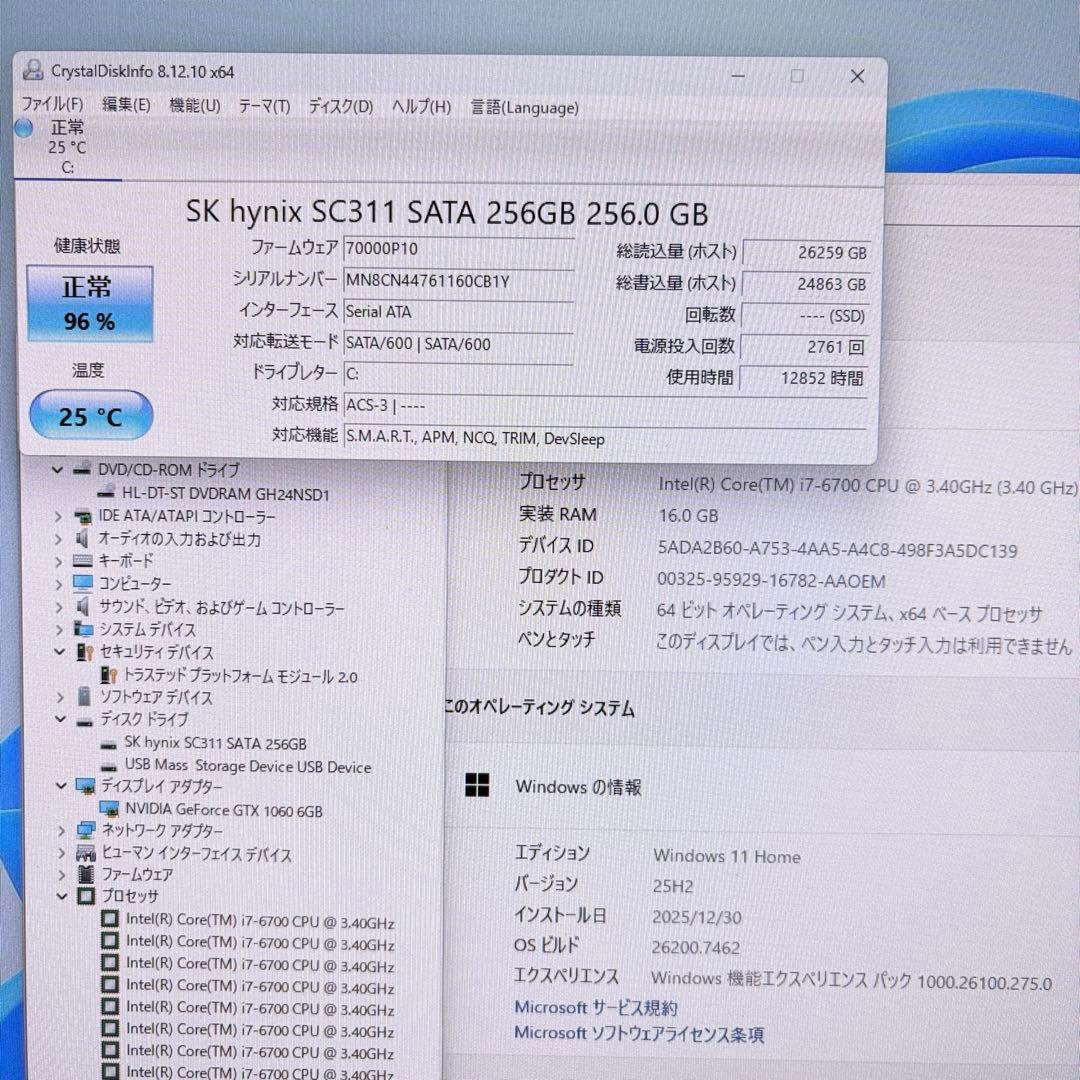Select SK hynix SC311 SATA 256GB disk in Device Manager
Viewport: 1080px width, 1080px height.
click(216, 743)
